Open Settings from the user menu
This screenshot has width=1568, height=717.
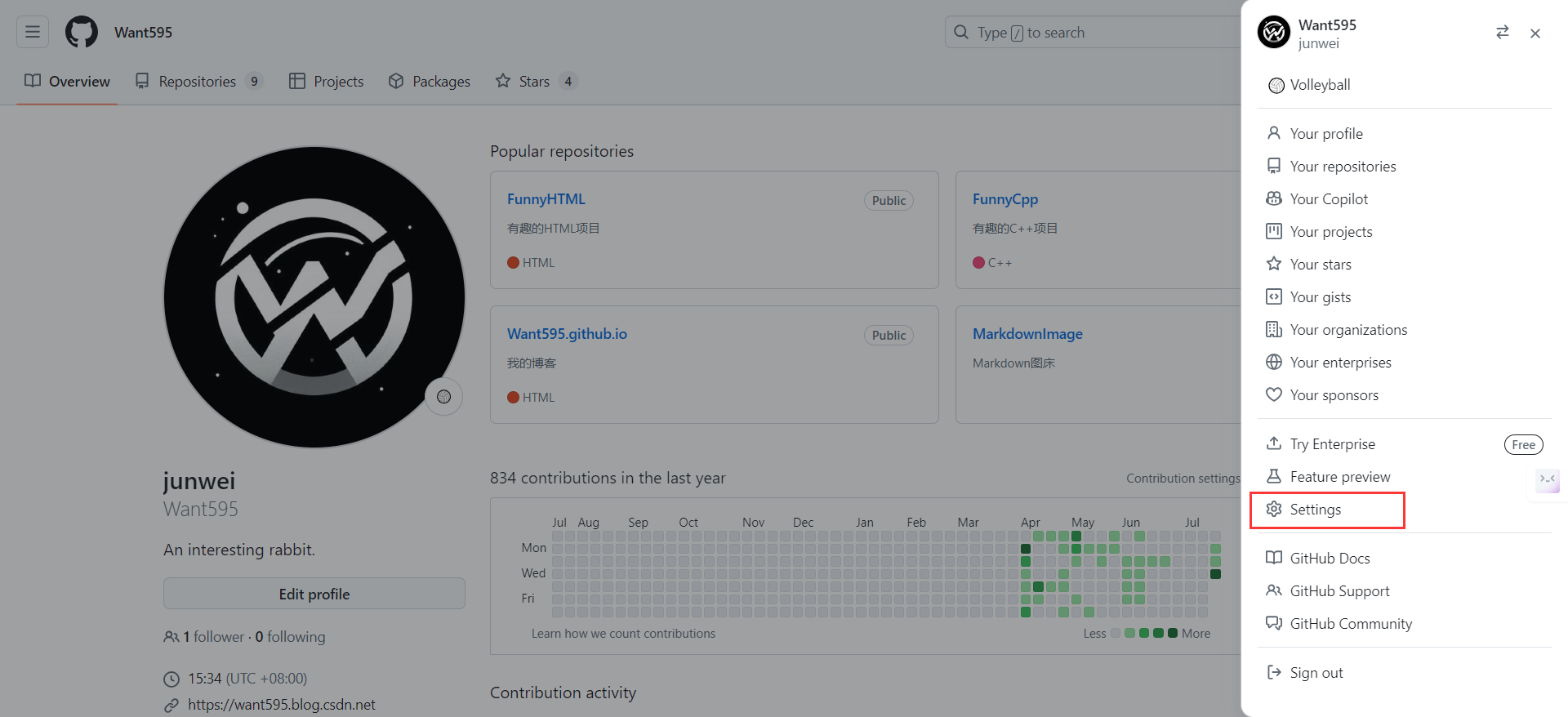[1405, 509]
